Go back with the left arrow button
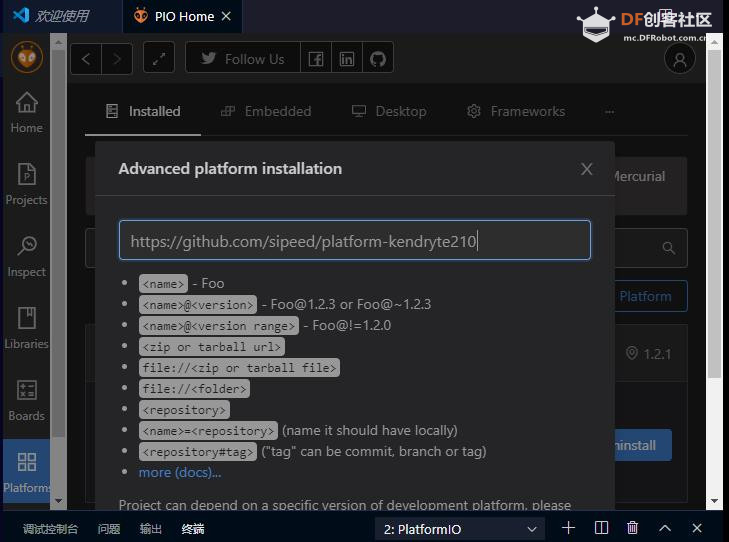The height and width of the screenshot is (542, 729). [x=86, y=59]
